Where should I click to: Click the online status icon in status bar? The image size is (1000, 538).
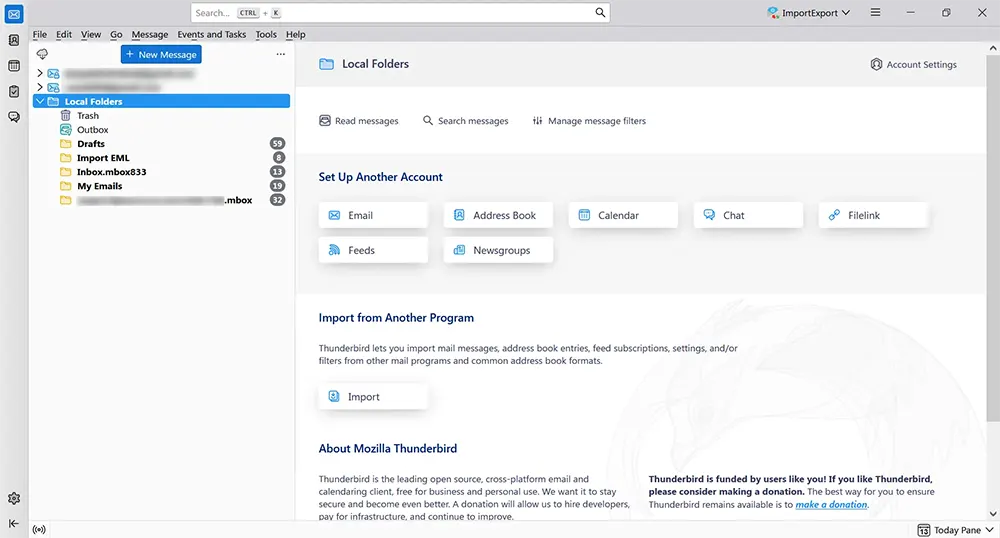[x=39, y=530]
